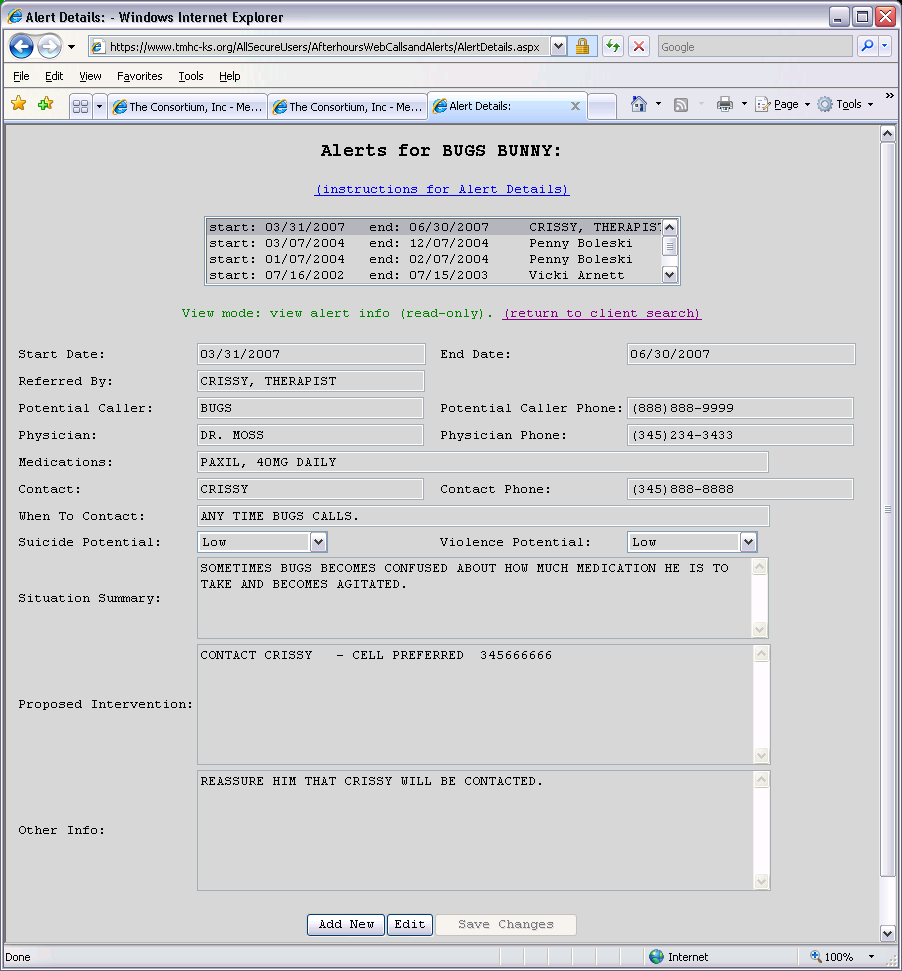Viewport: 902px width, 971px height.
Task: Open the Print options dropdown arrow
Action: tap(744, 104)
